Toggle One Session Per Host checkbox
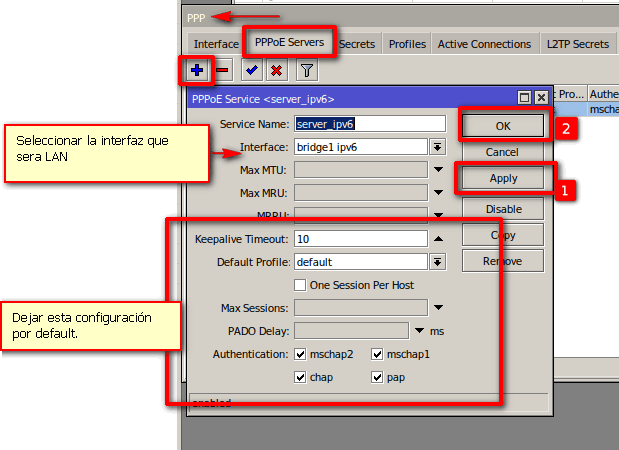 (x=301, y=285)
